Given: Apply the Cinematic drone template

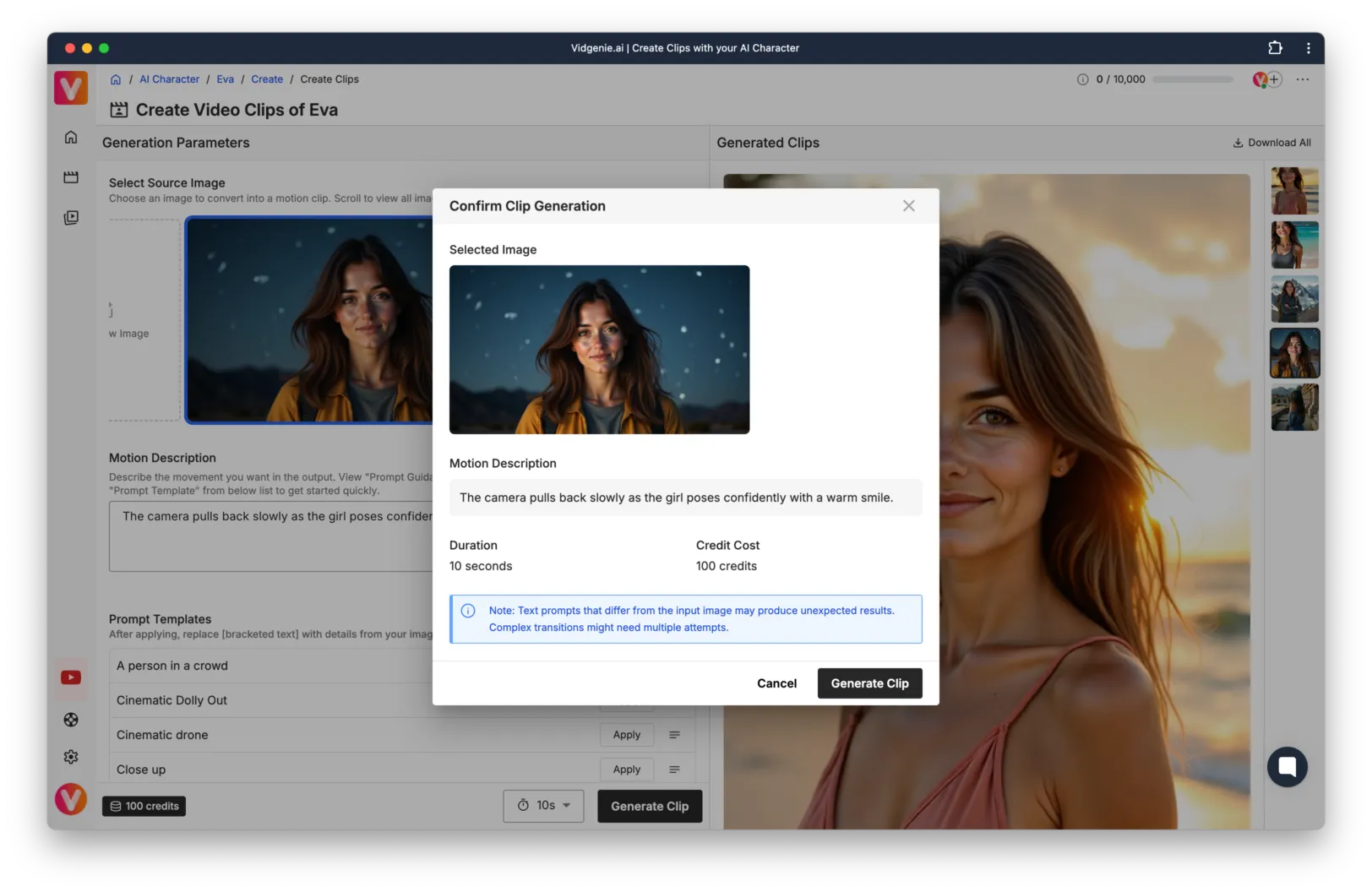Looking at the screenshot, I should (627, 735).
